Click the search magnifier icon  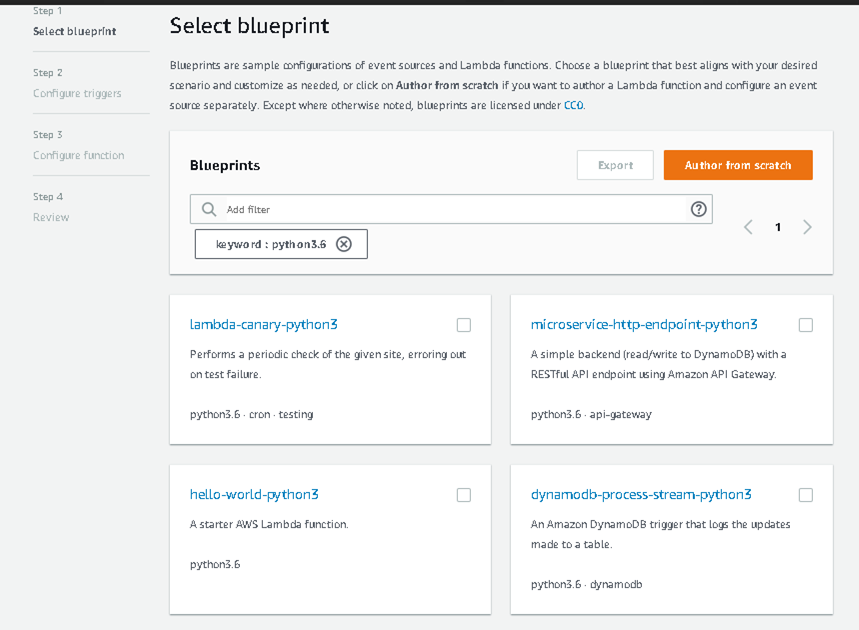(x=209, y=209)
